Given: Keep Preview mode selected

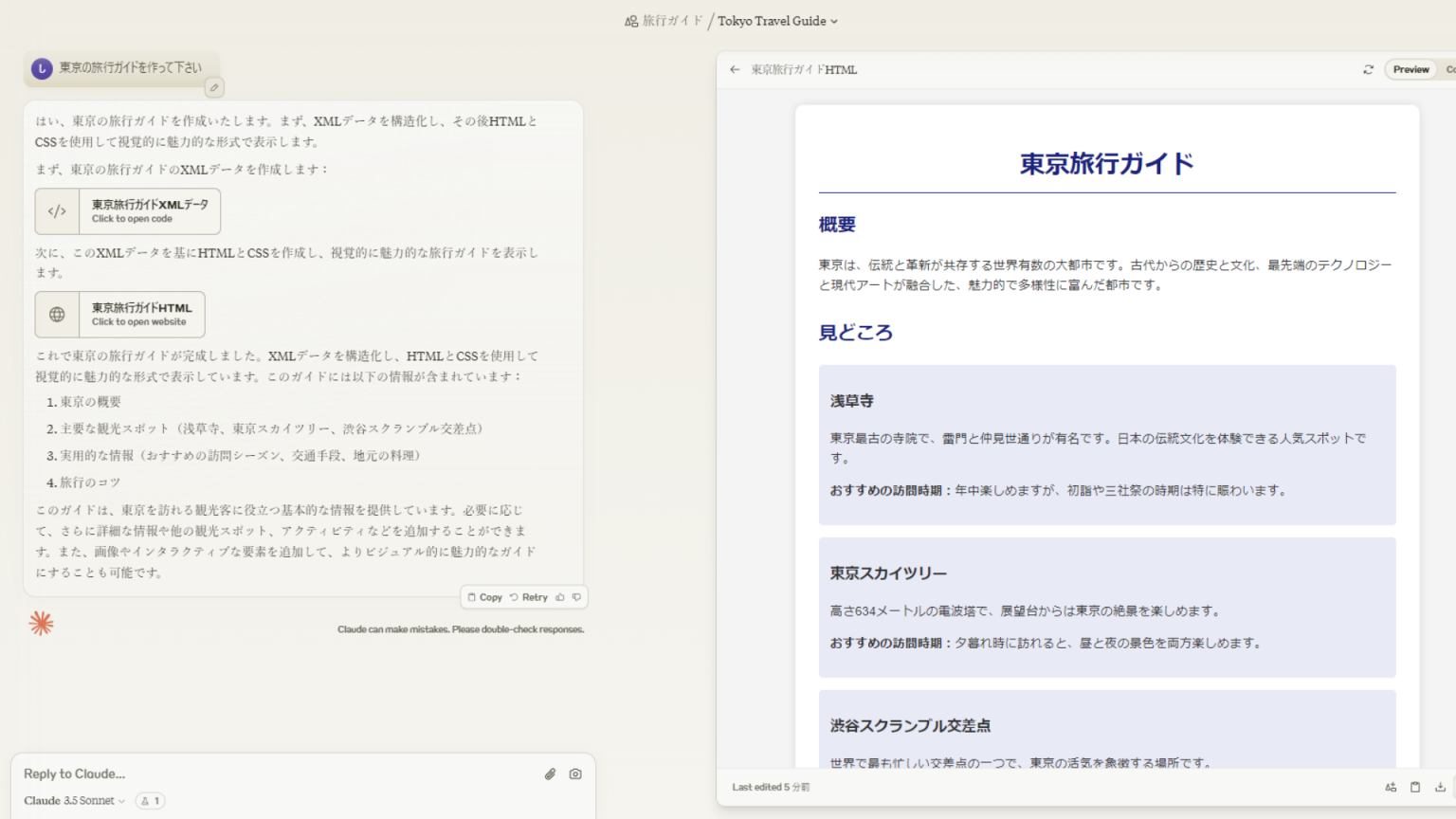Looking at the screenshot, I should point(1410,69).
